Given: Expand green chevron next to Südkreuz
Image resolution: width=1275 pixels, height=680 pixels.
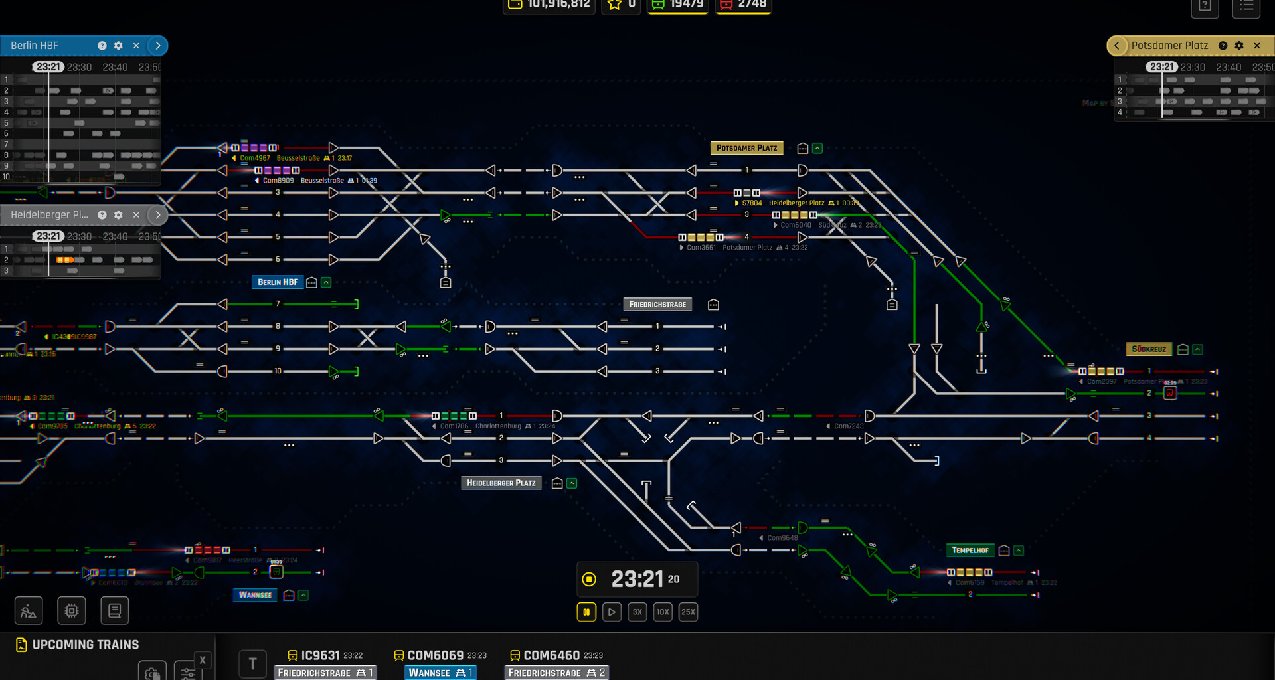Looking at the screenshot, I should click(x=1197, y=350).
